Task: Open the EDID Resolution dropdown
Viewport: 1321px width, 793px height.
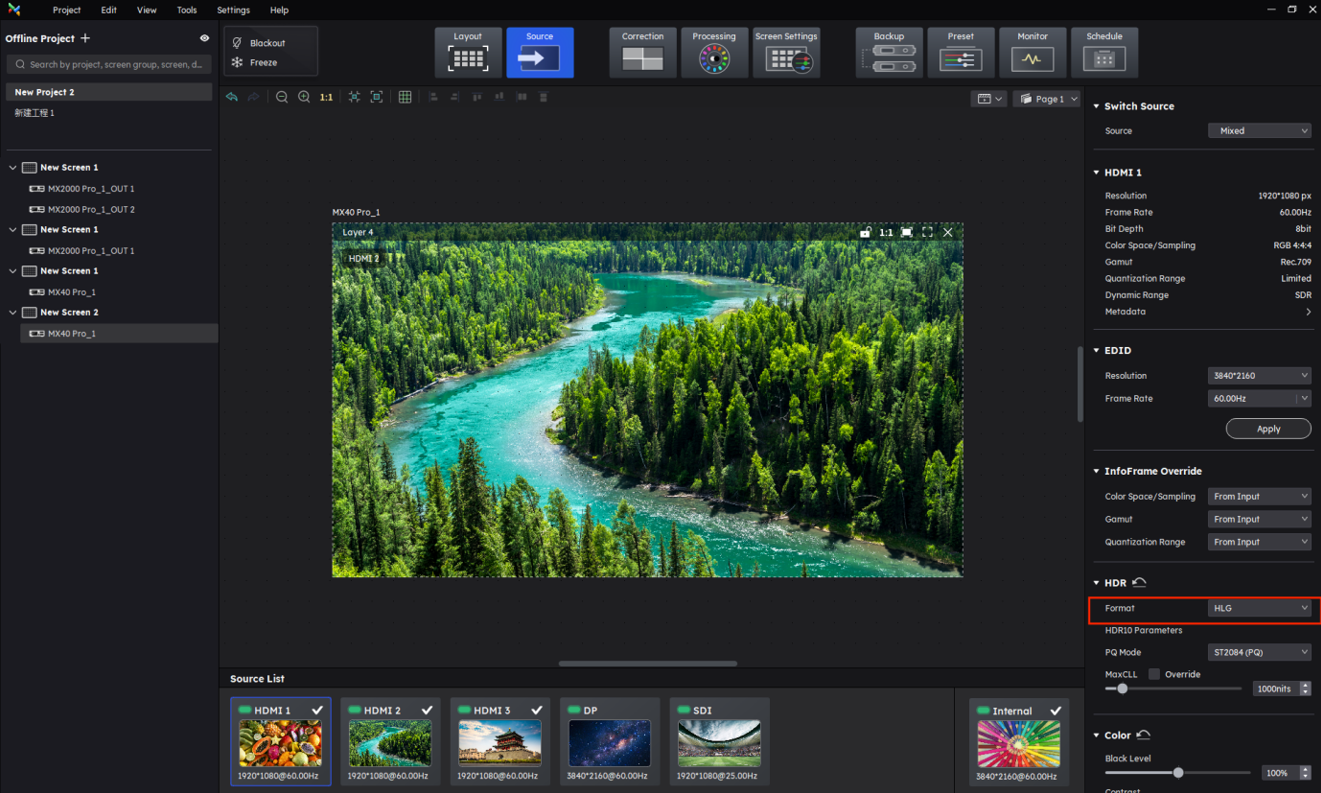Action: [x=1259, y=376]
